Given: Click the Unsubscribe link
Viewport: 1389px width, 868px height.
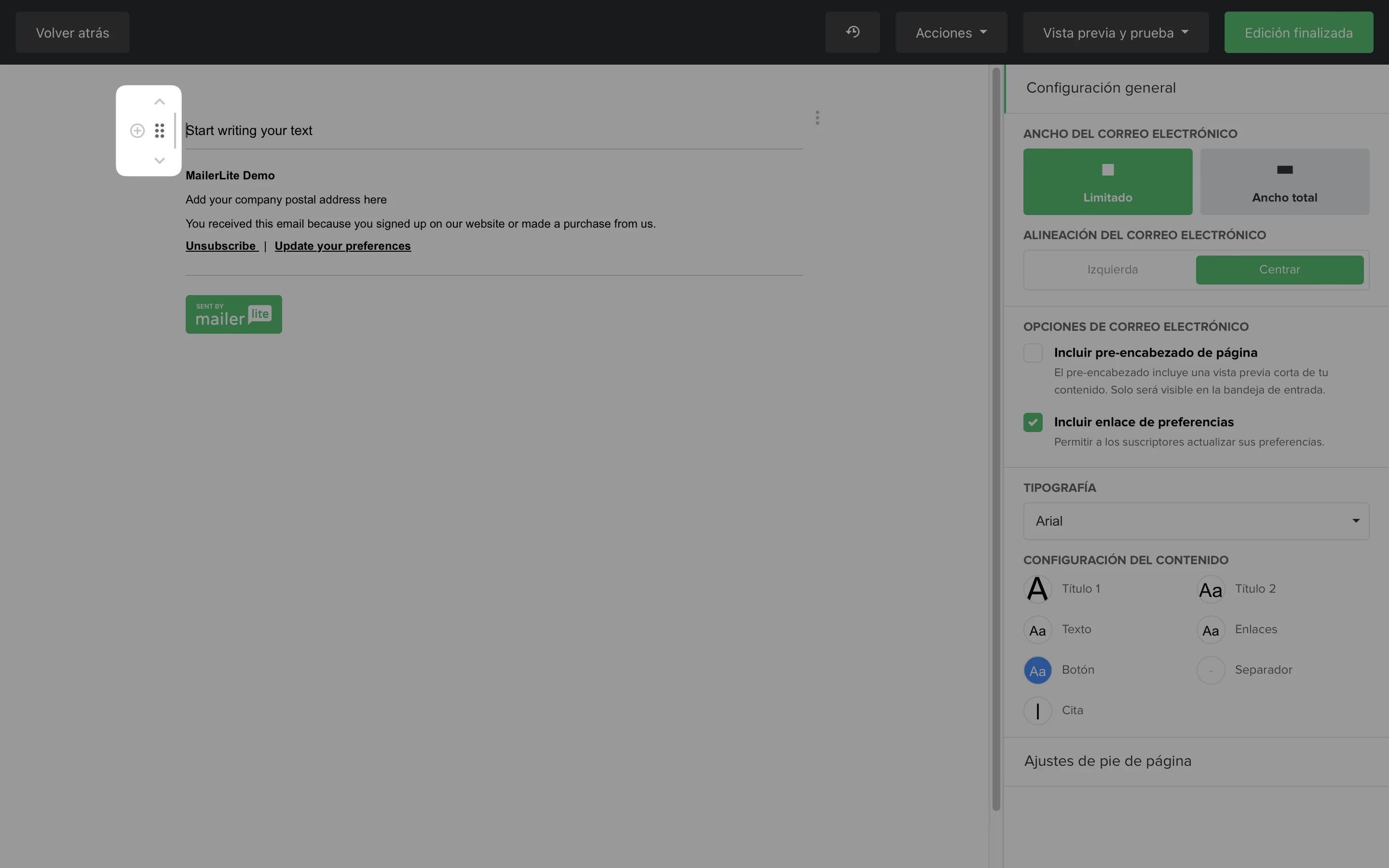Looking at the screenshot, I should coord(221,246).
